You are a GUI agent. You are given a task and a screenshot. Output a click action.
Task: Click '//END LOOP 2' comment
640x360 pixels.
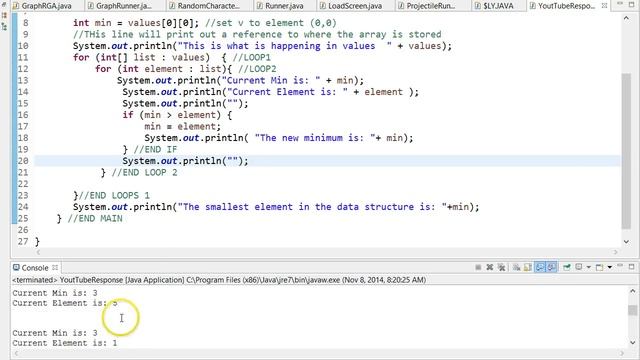point(144,172)
